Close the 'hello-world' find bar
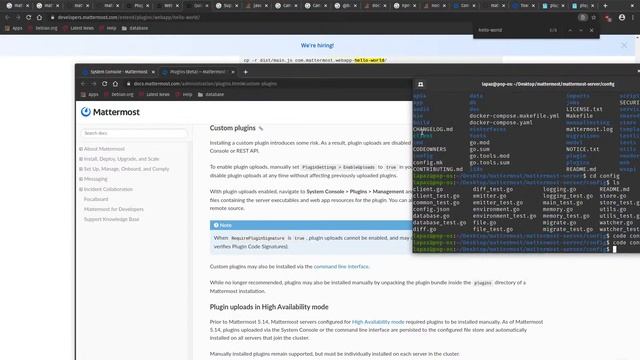Image resolution: width=640 pixels, height=360 pixels. coord(591,30)
